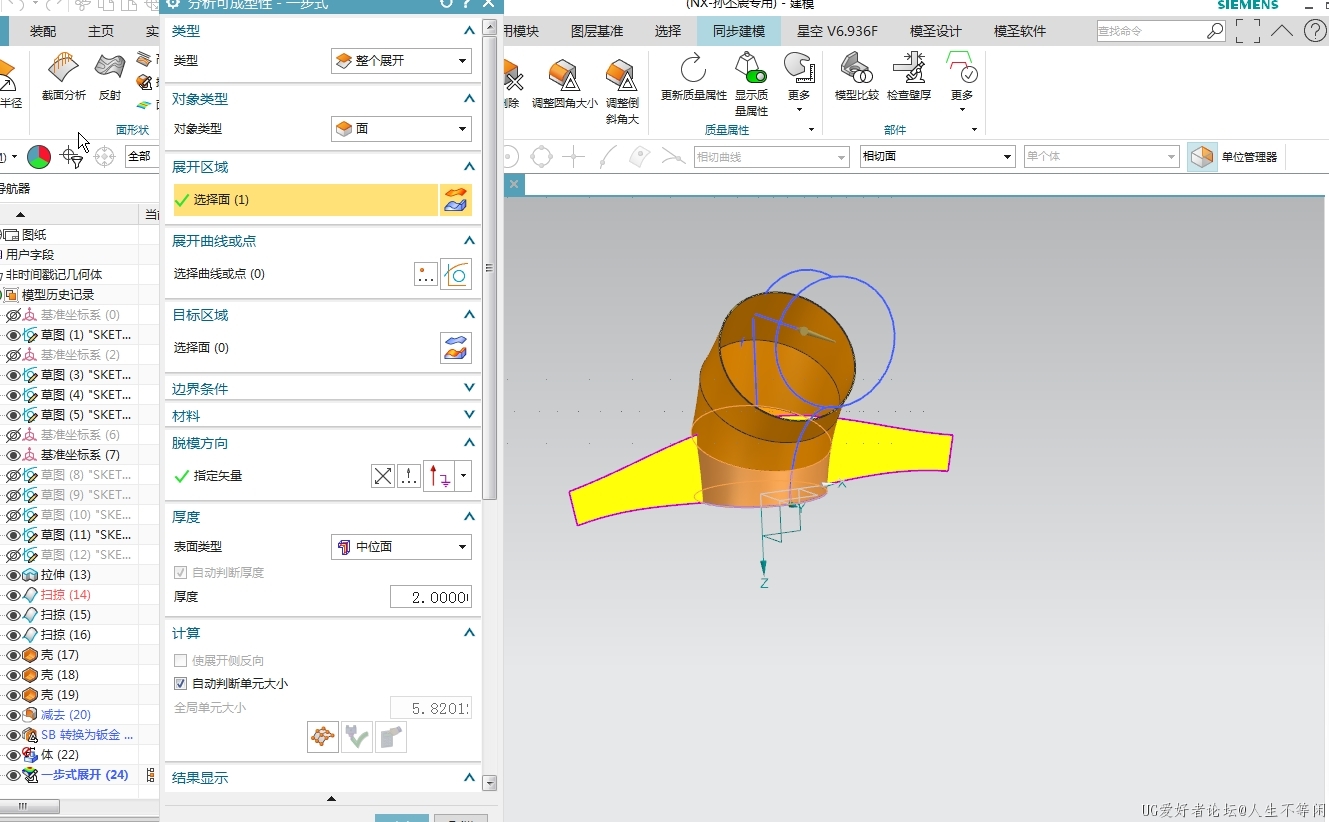The width and height of the screenshot is (1329, 822).
Task: Hide 拉伸 (13) with its eye icon
Action: [x=14, y=575]
